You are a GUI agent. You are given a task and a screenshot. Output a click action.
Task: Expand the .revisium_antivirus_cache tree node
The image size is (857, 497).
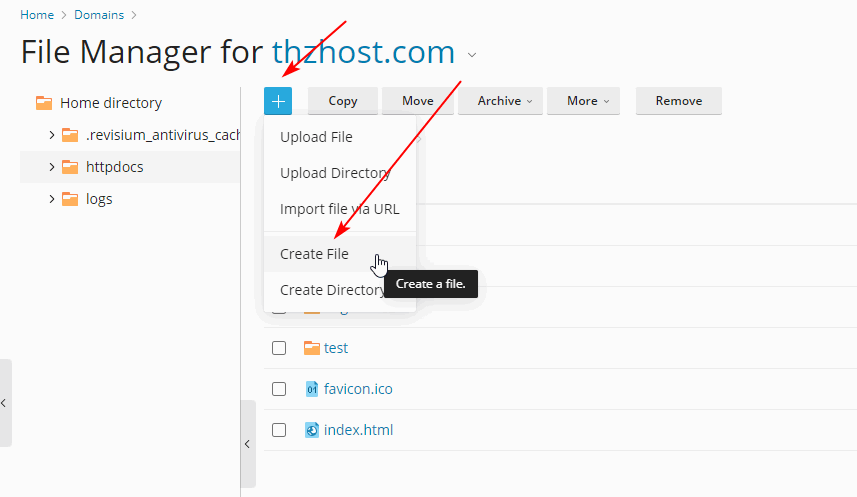[x=51, y=135]
